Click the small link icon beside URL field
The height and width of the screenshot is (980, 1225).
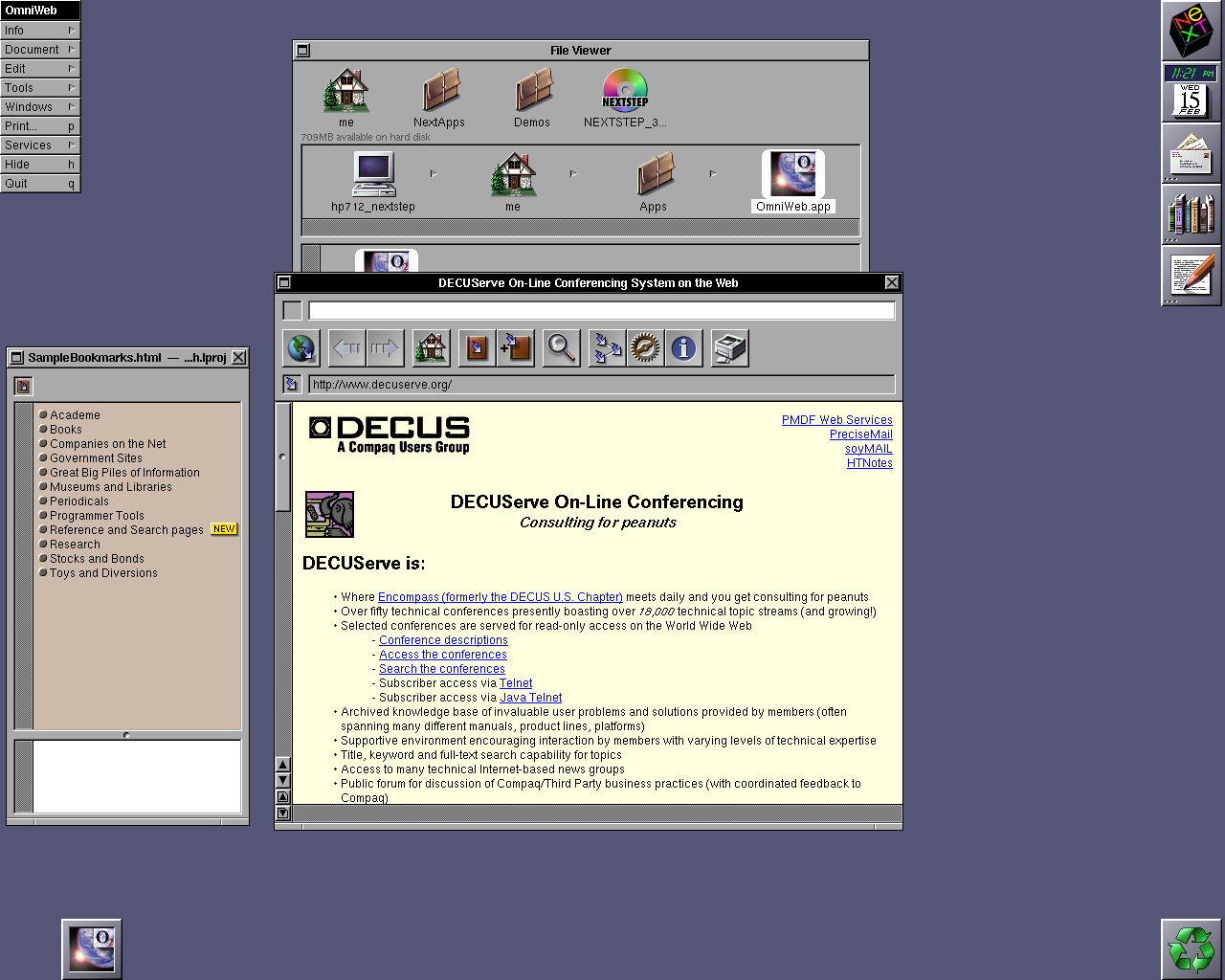292,384
